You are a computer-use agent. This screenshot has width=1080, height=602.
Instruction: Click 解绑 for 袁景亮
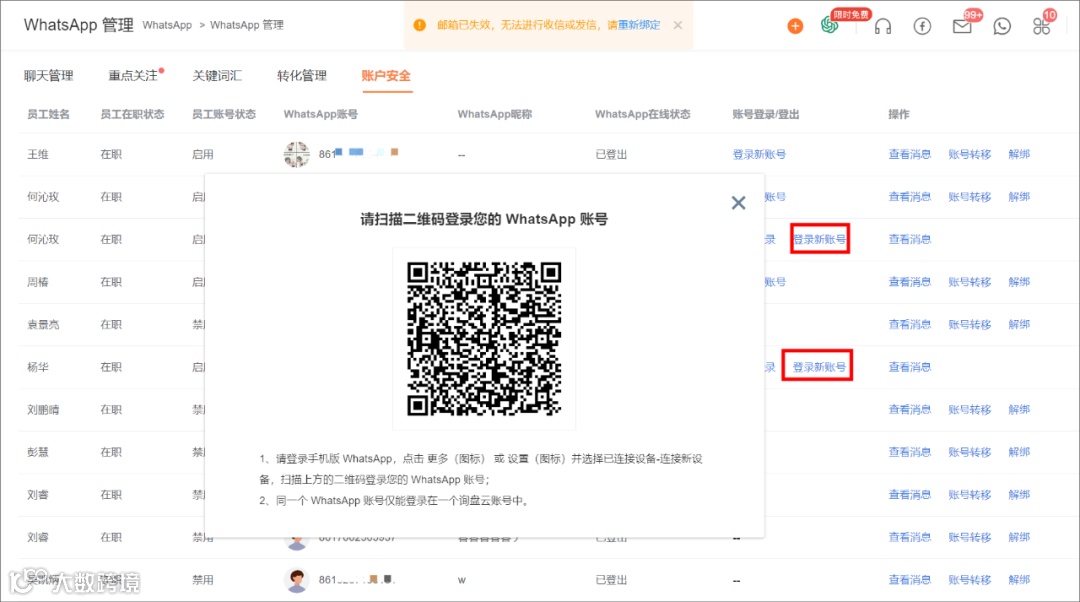[x=1019, y=324]
